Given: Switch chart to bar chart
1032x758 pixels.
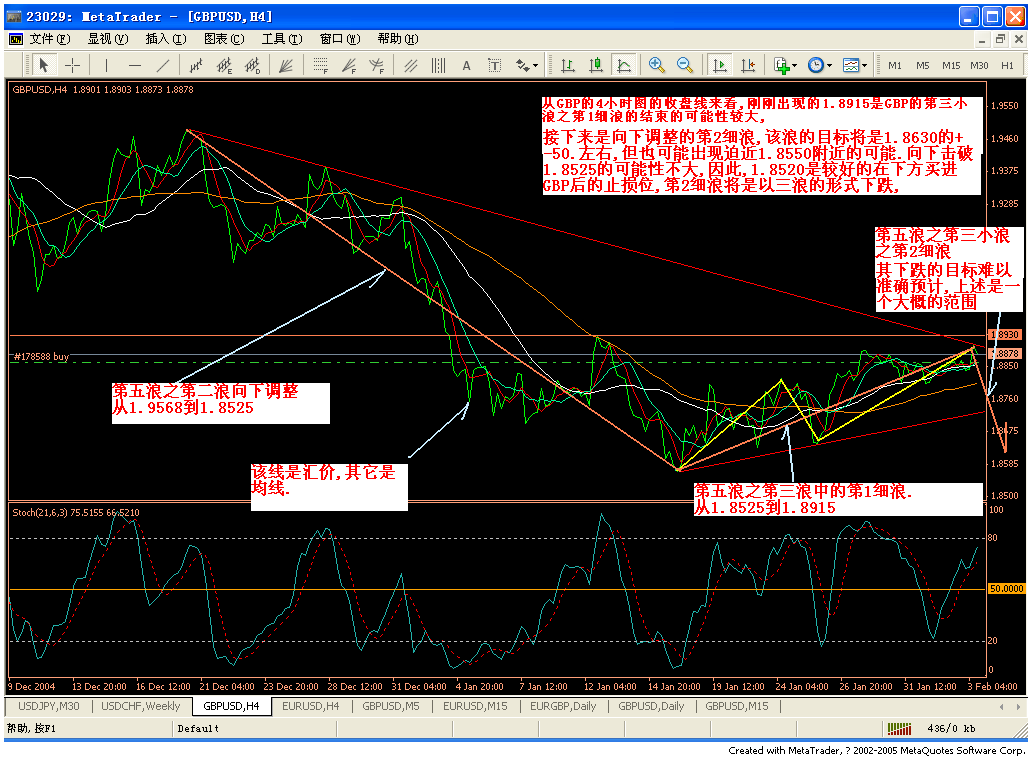Looking at the screenshot, I should 567,65.
